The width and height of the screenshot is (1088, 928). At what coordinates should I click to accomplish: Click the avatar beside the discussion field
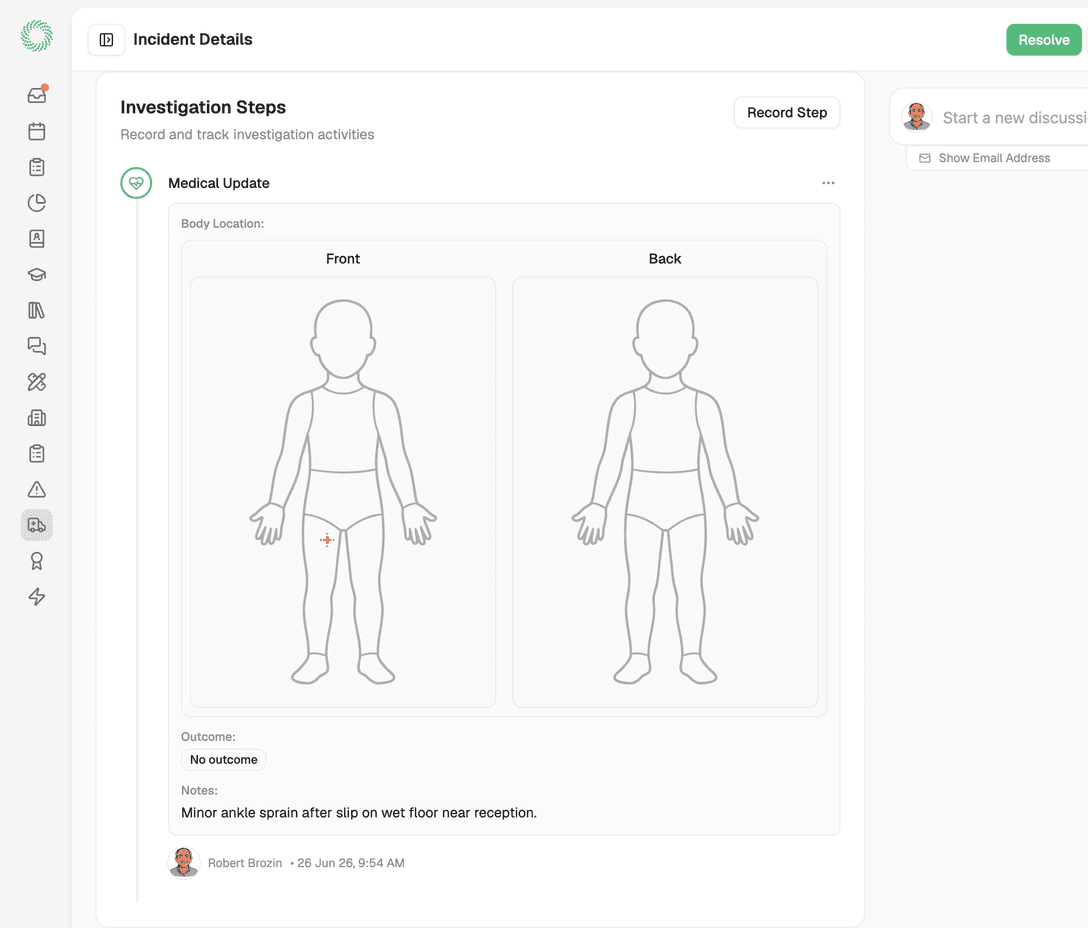tap(917, 117)
